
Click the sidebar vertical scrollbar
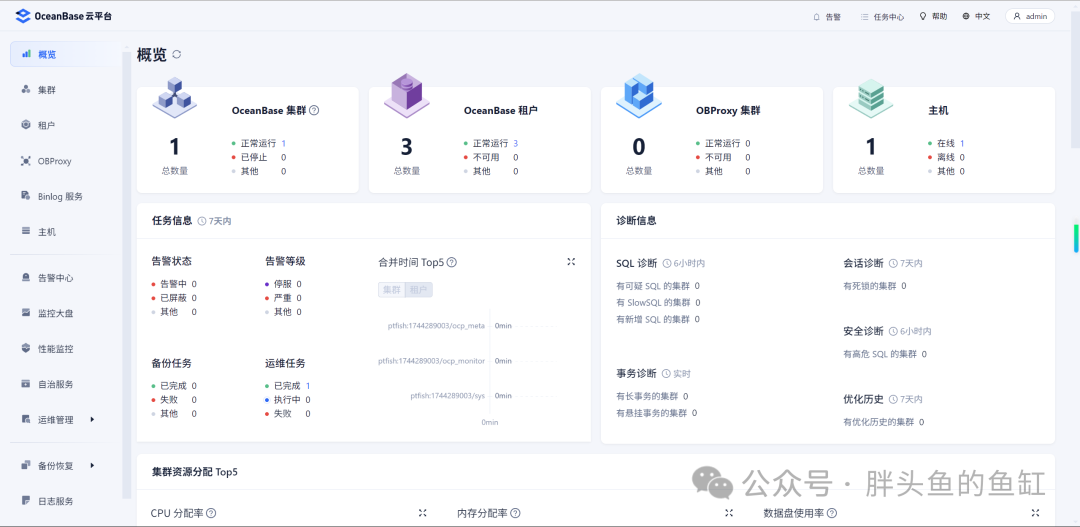click(126, 276)
